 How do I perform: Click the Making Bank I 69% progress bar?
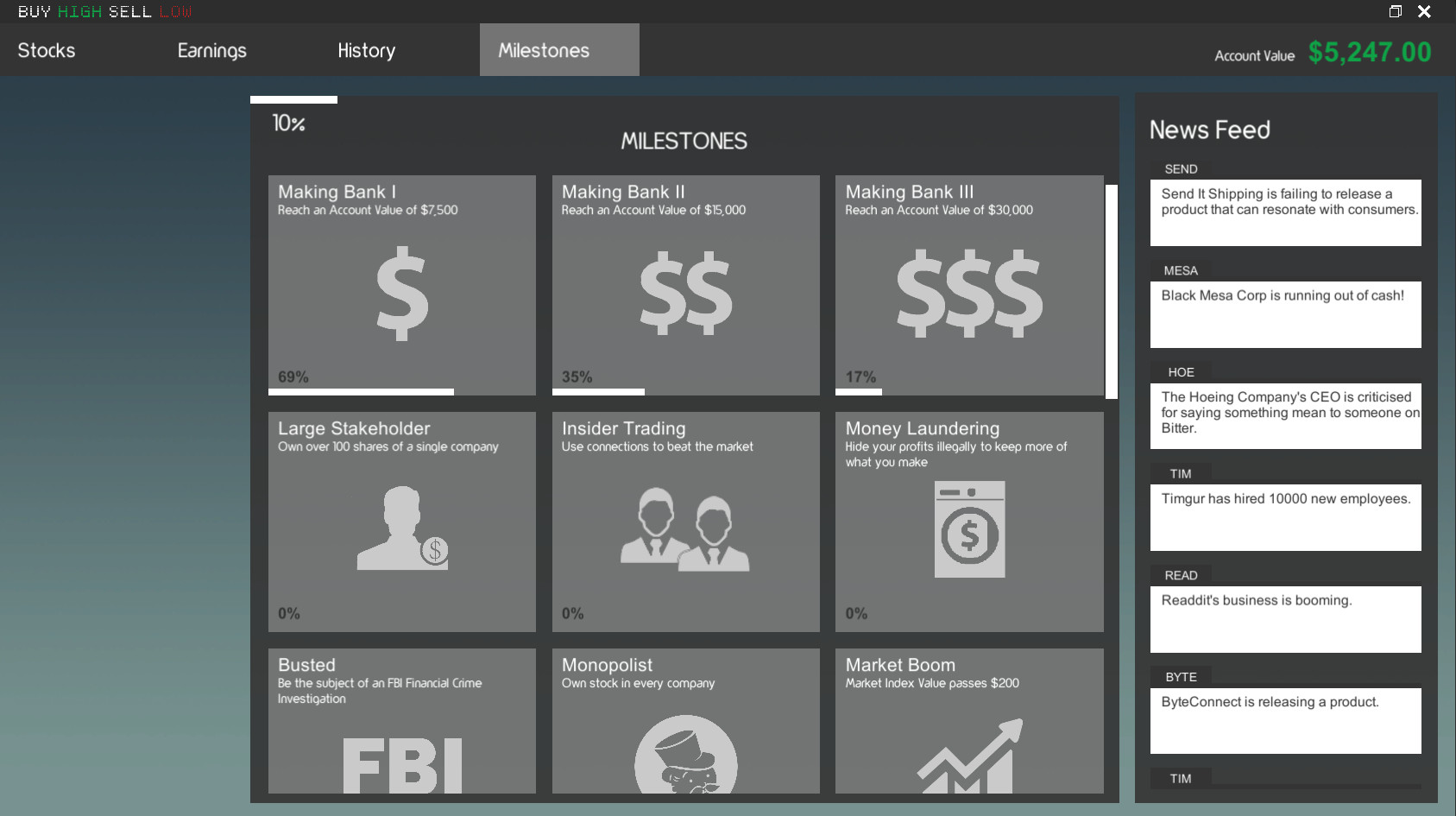[x=361, y=392]
